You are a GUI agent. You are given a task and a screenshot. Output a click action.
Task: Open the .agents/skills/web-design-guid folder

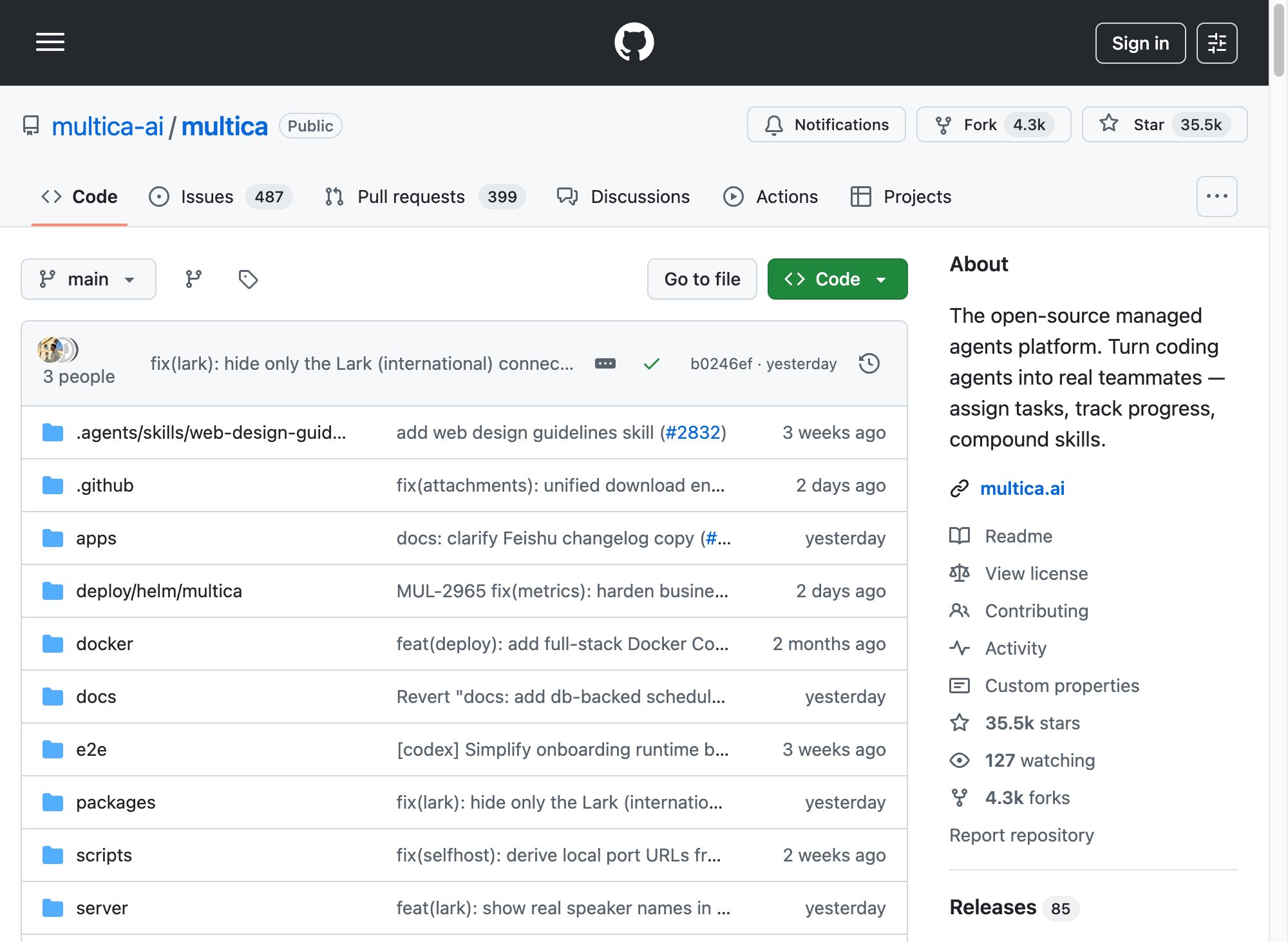(211, 432)
